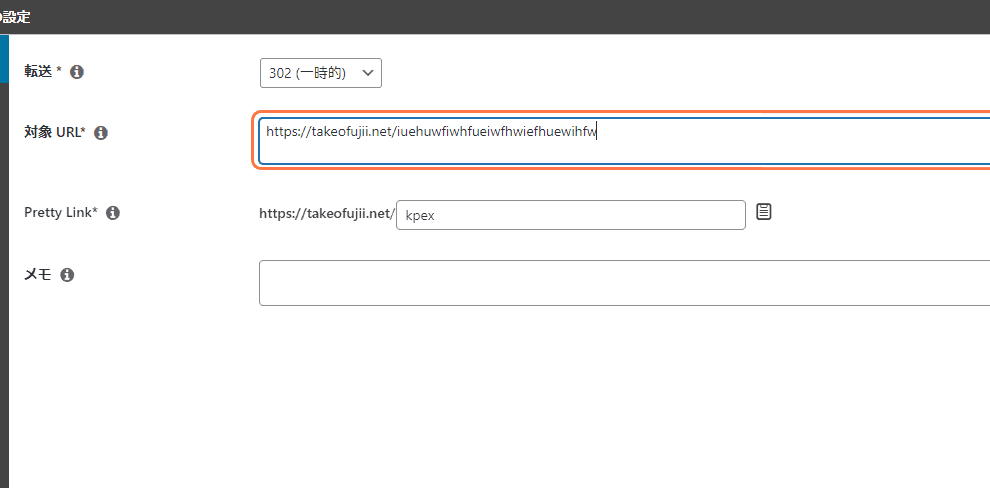Click the info icon beside Pretty Link
This screenshot has height=488, width=990.
tap(113, 213)
